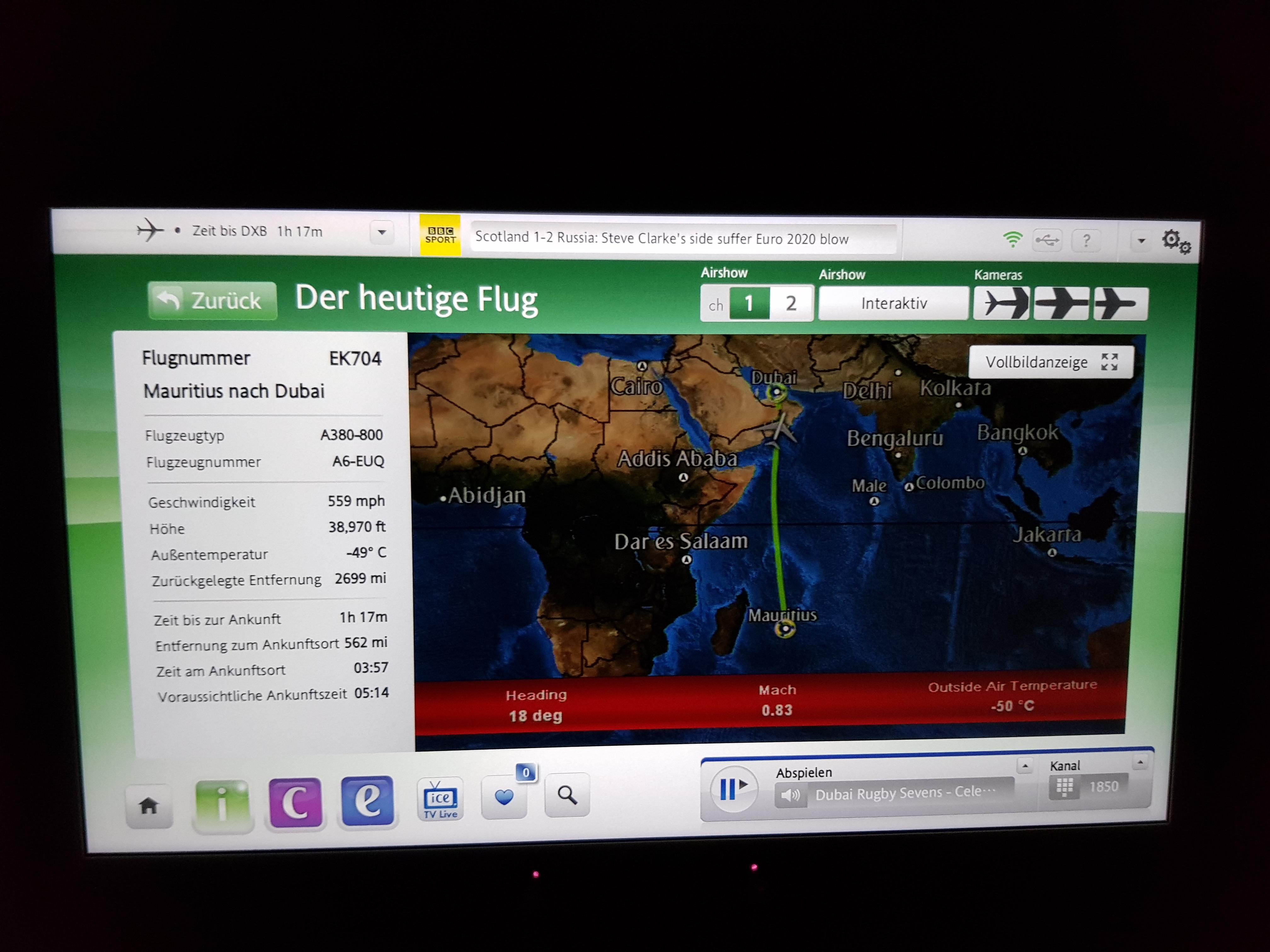Image resolution: width=1270 pixels, height=952 pixels.
Task: Click the Dubai destination marker on map
Action: click(776, 393)
